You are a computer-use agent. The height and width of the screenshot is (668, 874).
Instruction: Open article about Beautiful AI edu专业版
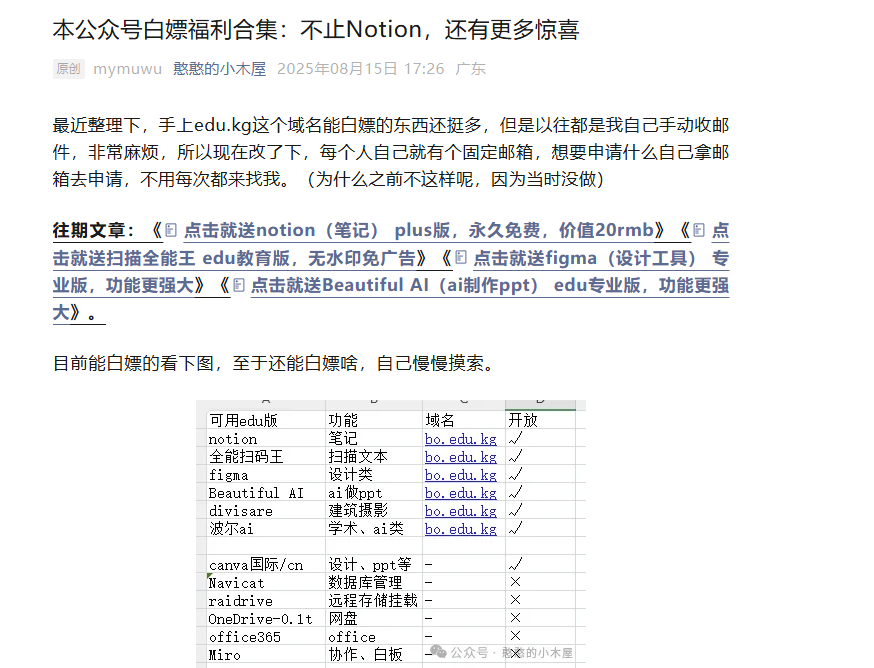(490, 285)
